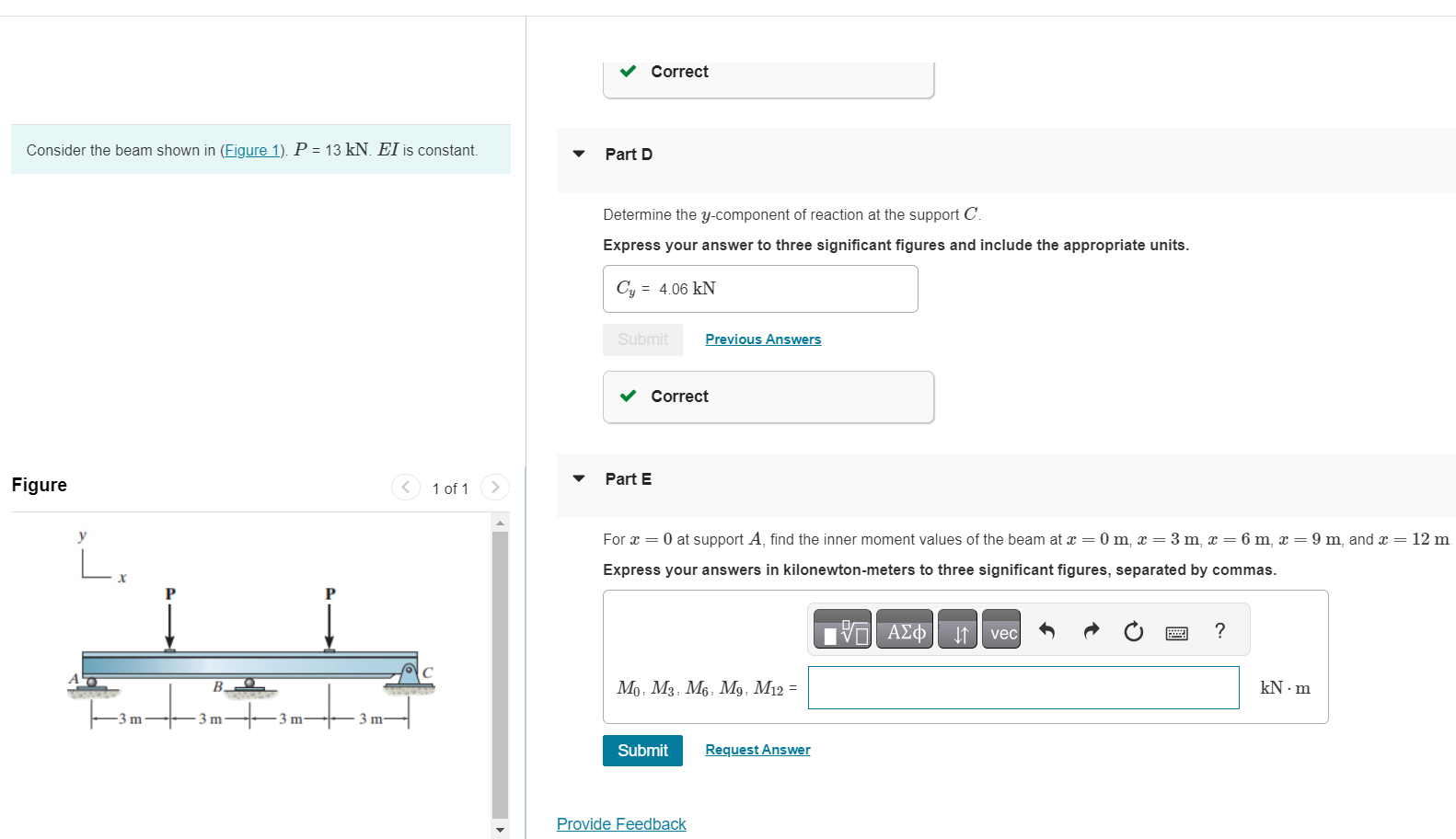This screenshot has height=839, width=1456.
Task: Collapse the Part D section
Action: (578, 154)
